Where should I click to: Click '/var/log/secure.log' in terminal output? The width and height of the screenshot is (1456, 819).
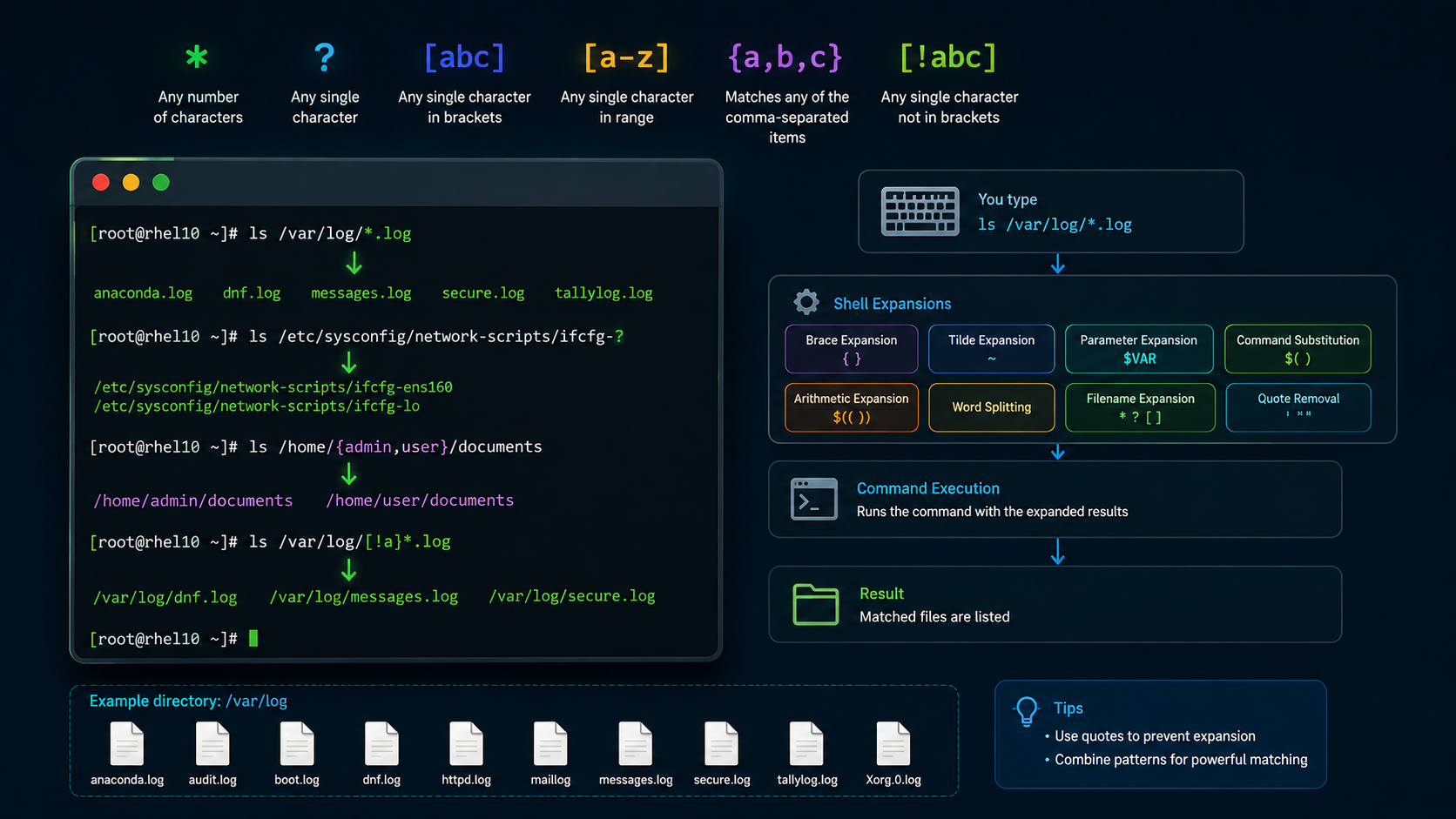pyautogui.click(x=572, y=596)
